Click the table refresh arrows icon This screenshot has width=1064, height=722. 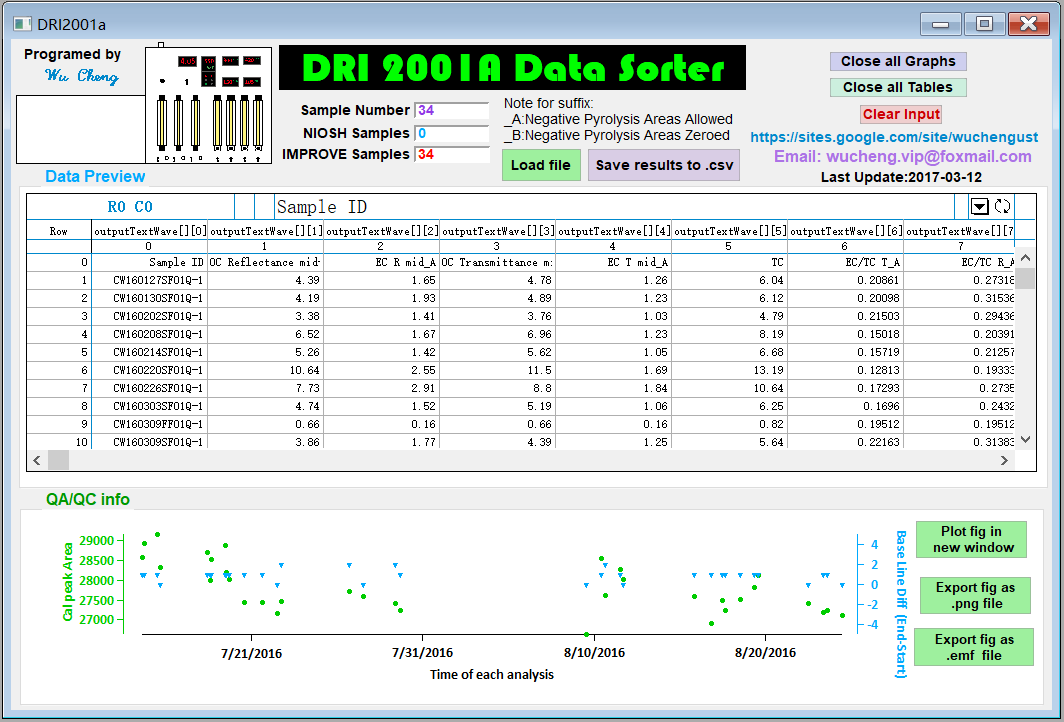coord(1002,206)
